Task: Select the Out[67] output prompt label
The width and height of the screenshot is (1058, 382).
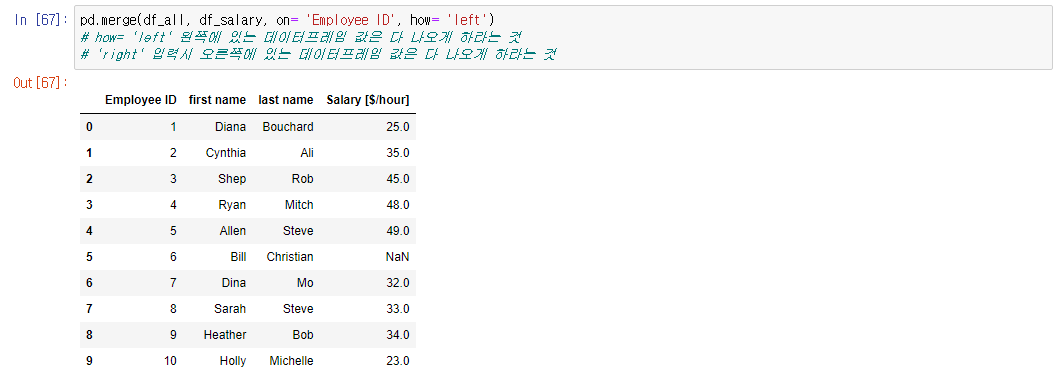Action: pos(40,82)
